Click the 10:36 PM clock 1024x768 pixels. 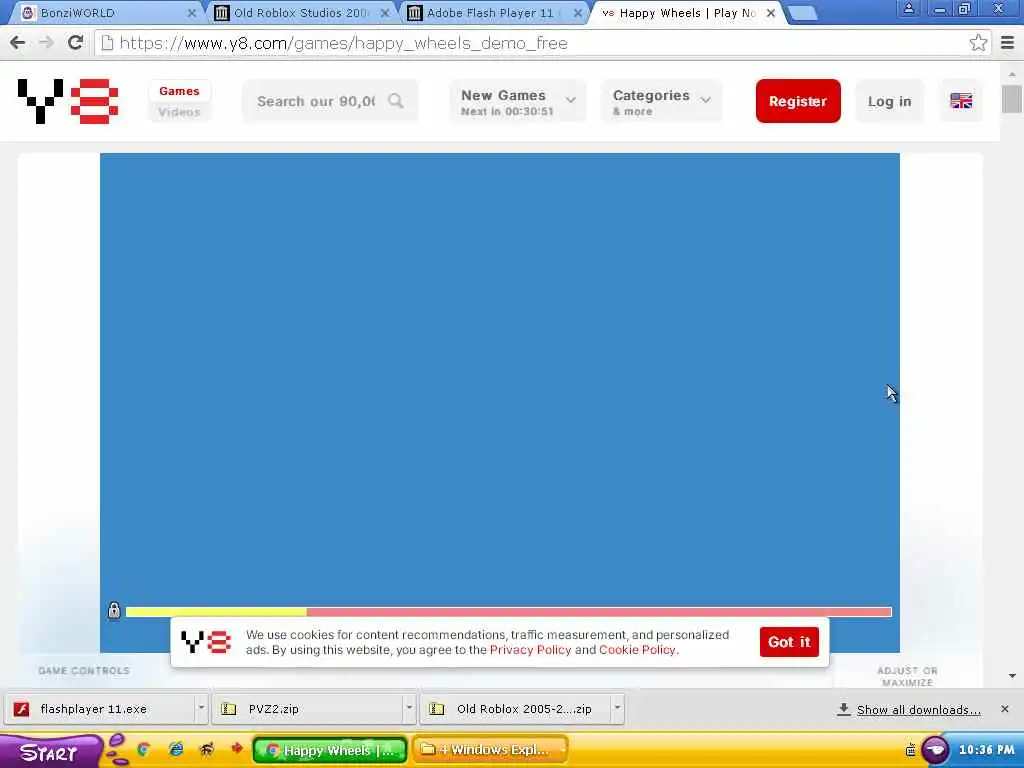986,750
